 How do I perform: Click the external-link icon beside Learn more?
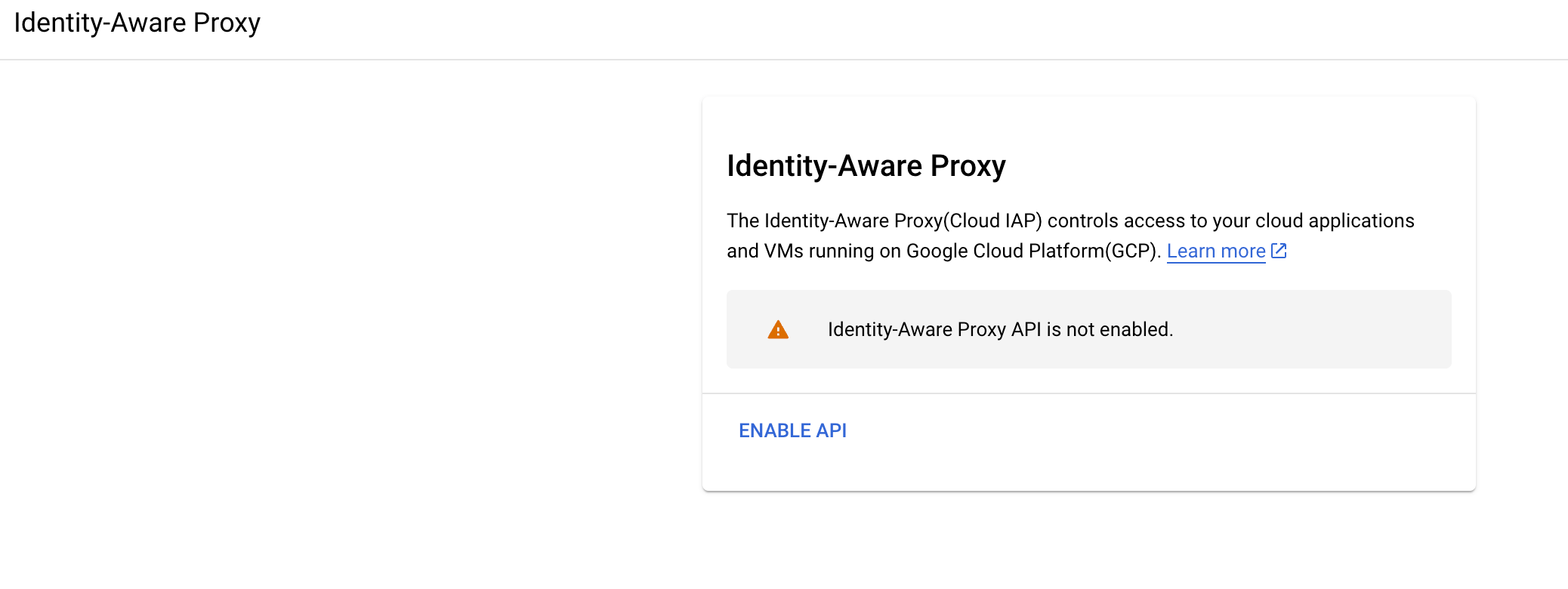click(1279, 251)
